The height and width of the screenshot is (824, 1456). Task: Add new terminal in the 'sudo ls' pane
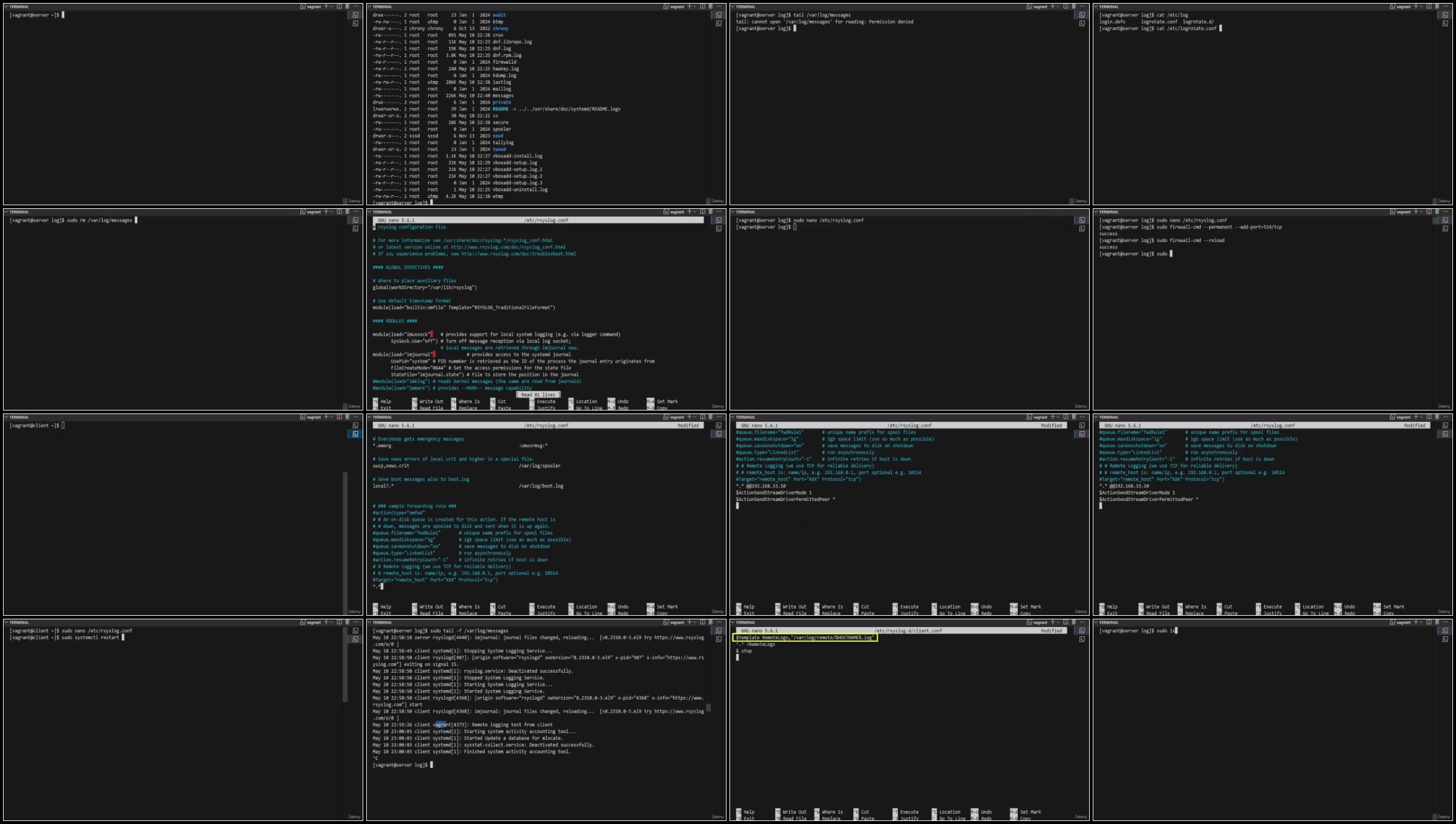(1415, 622)
